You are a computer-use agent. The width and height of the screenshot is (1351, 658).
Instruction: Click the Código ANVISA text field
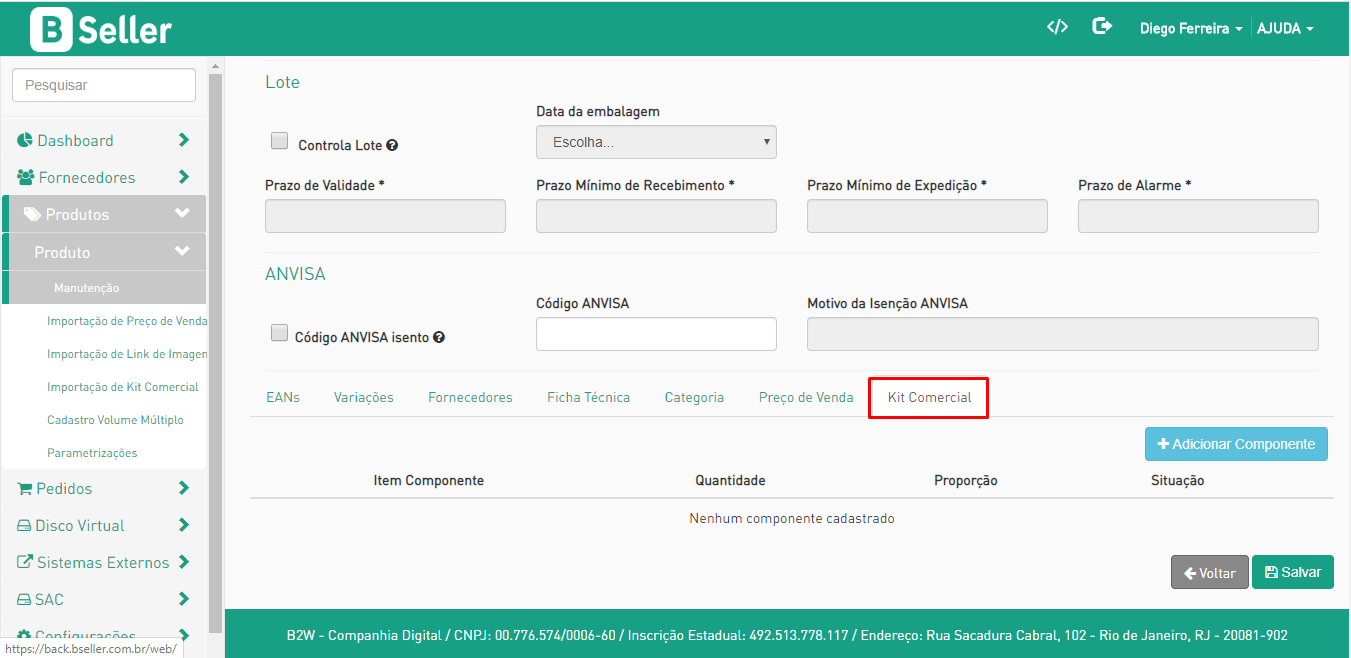click(x=656, y=334)
